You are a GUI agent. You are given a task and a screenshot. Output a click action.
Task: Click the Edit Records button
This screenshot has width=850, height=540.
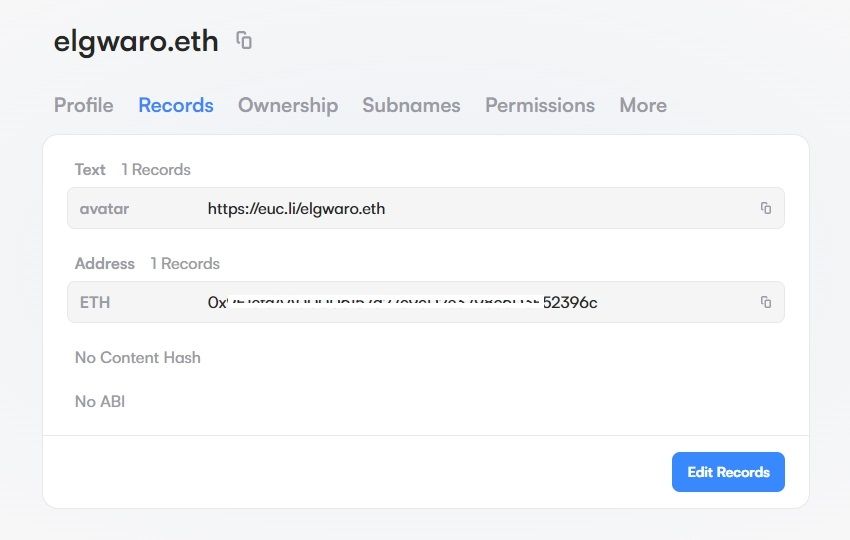[728, 472]
